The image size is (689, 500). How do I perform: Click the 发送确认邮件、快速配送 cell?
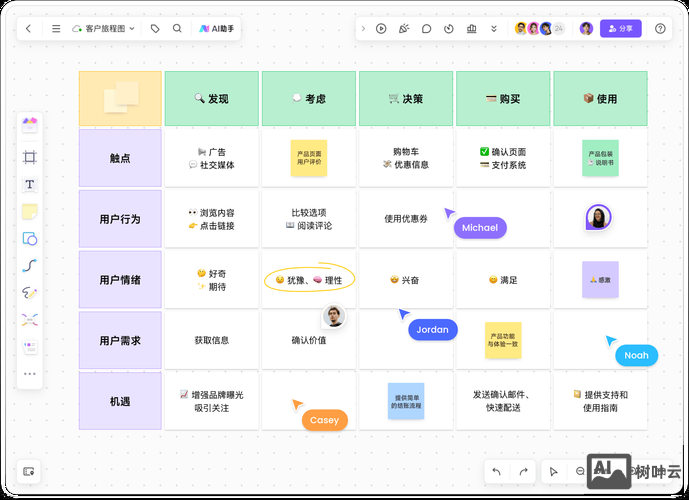[503, 401]
